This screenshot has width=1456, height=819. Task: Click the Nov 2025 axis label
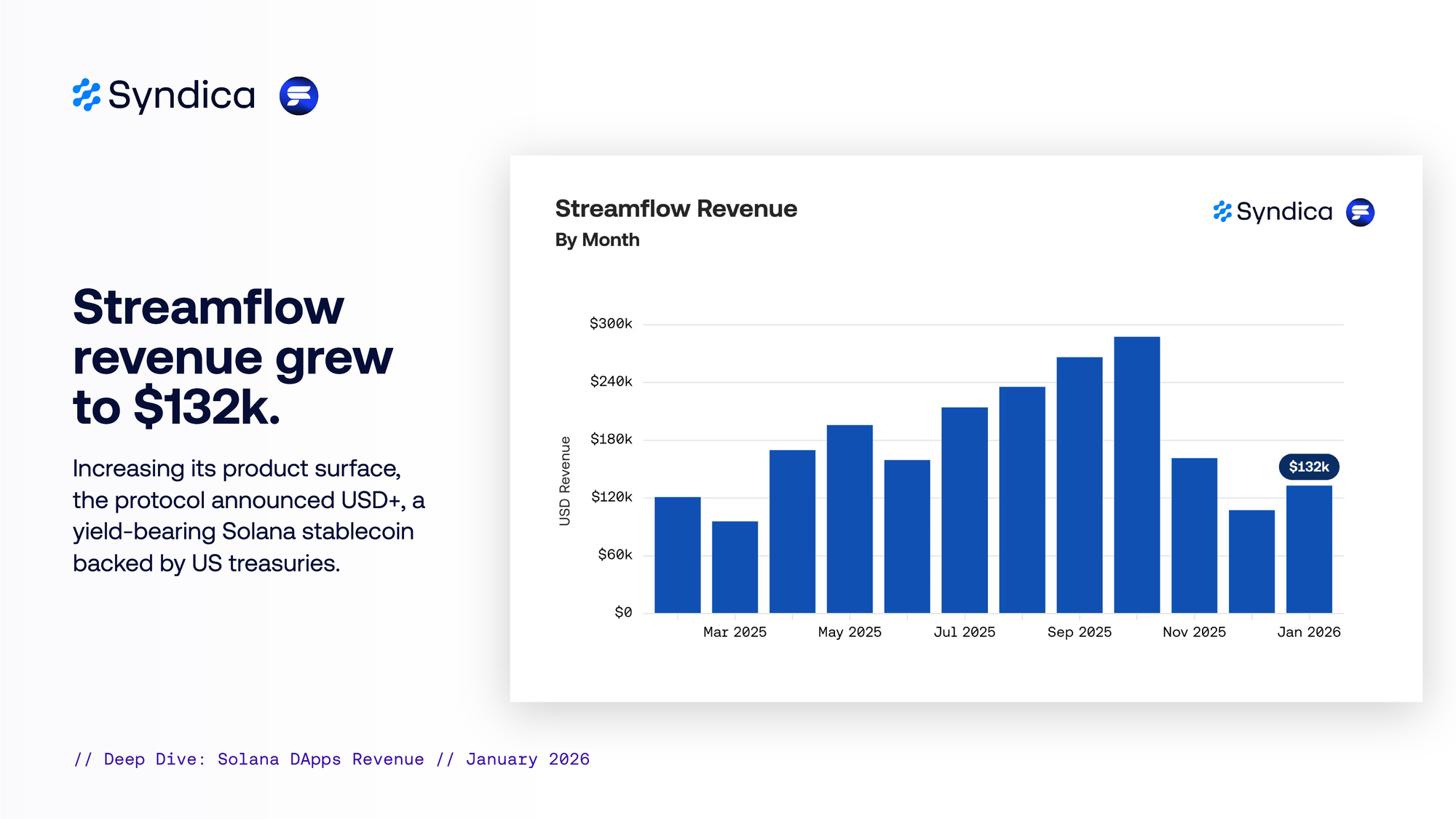point(1194,632)
